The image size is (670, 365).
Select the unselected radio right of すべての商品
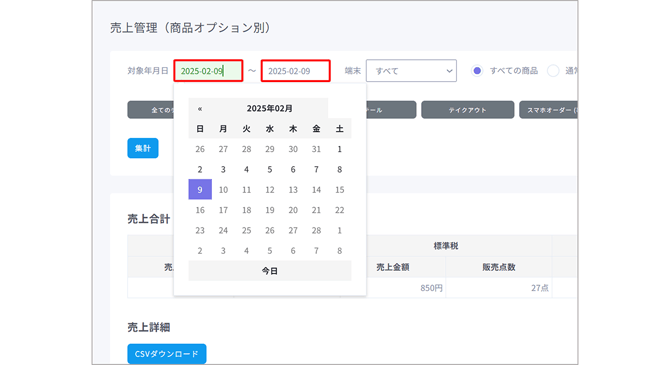click(x=553, y=71)
